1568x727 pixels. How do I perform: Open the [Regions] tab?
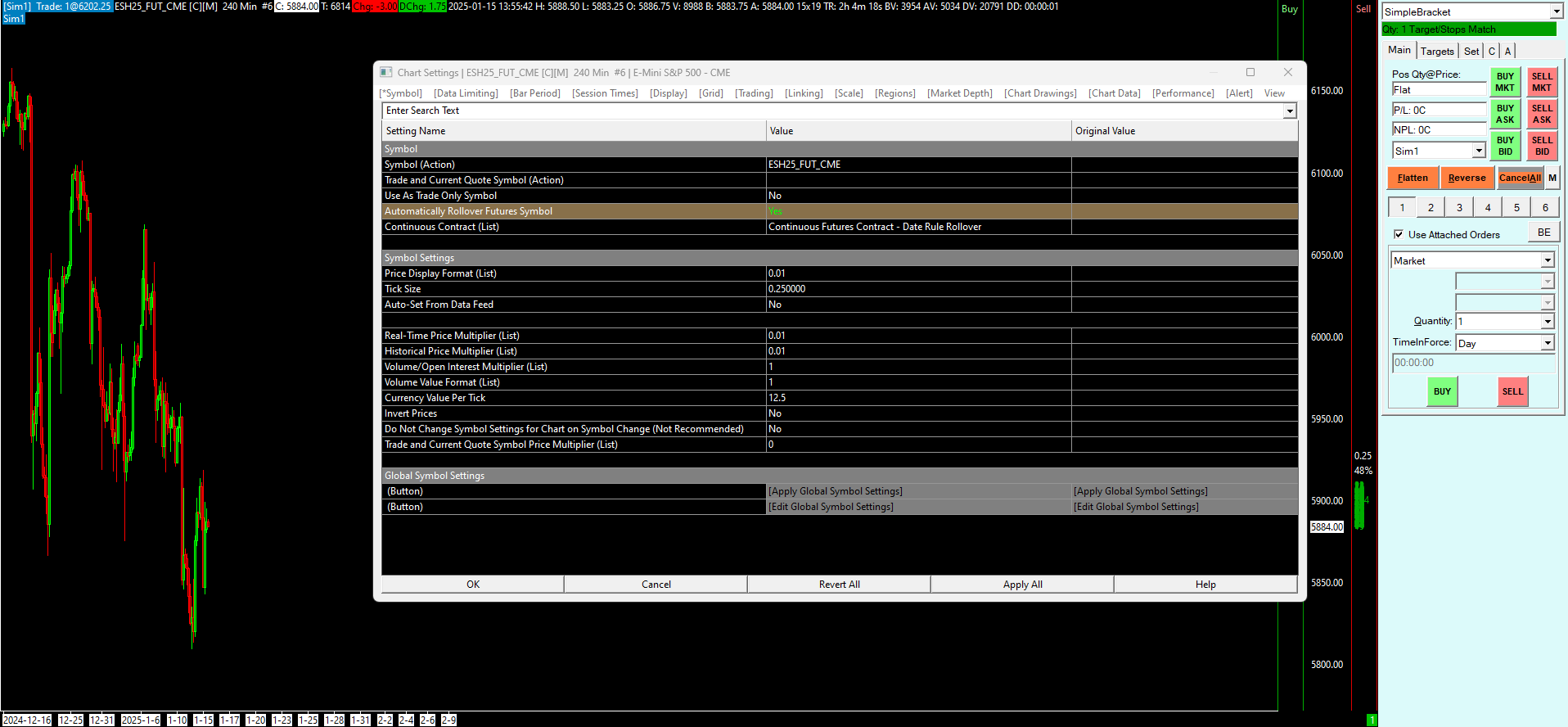(x=895, y=93)
